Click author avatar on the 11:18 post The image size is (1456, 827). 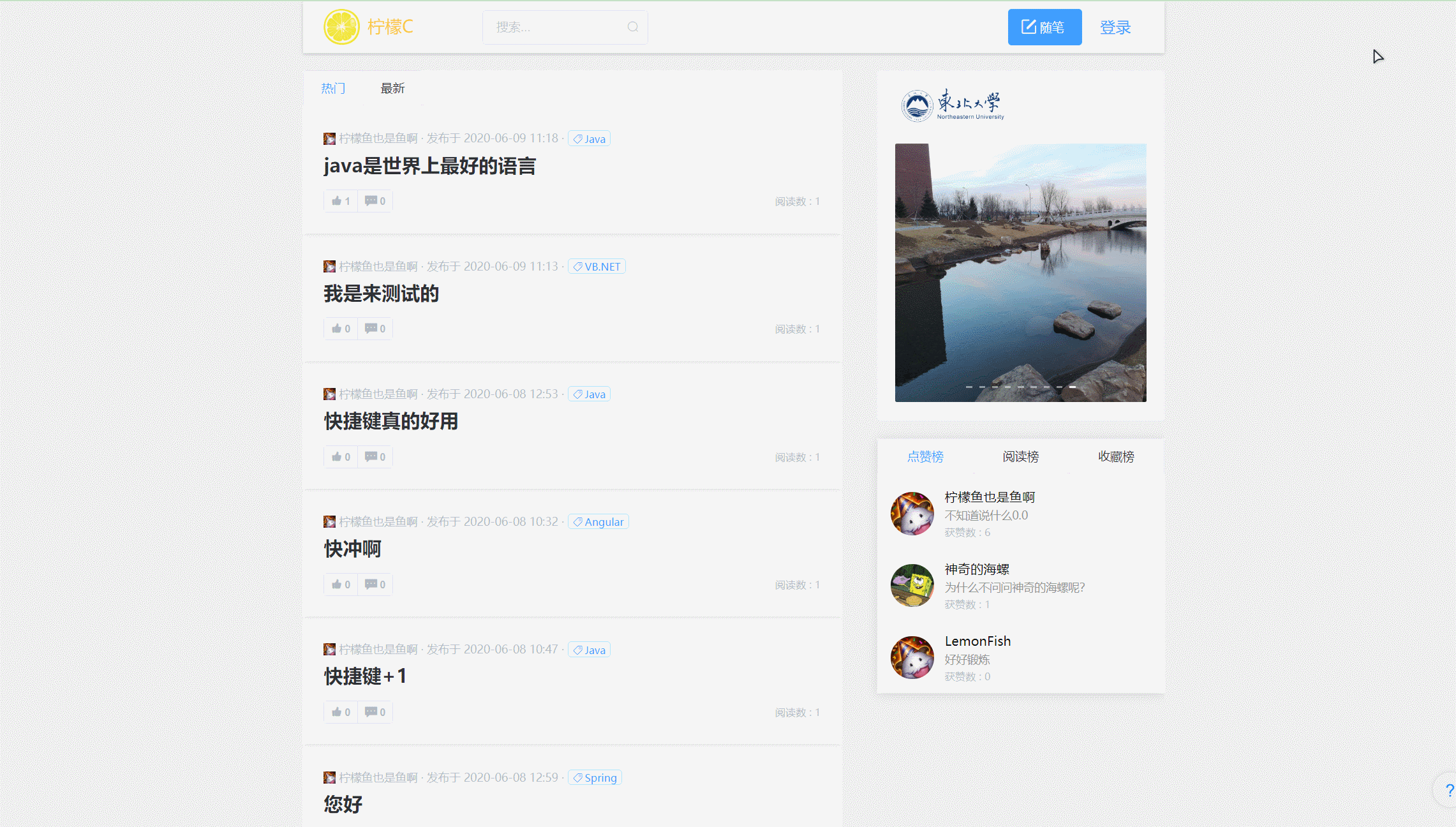point(329,138)
